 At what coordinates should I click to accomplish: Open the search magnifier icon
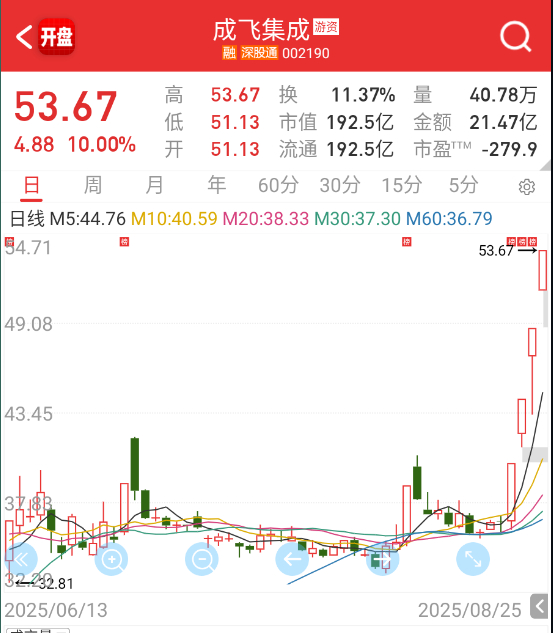pos(515,37)
